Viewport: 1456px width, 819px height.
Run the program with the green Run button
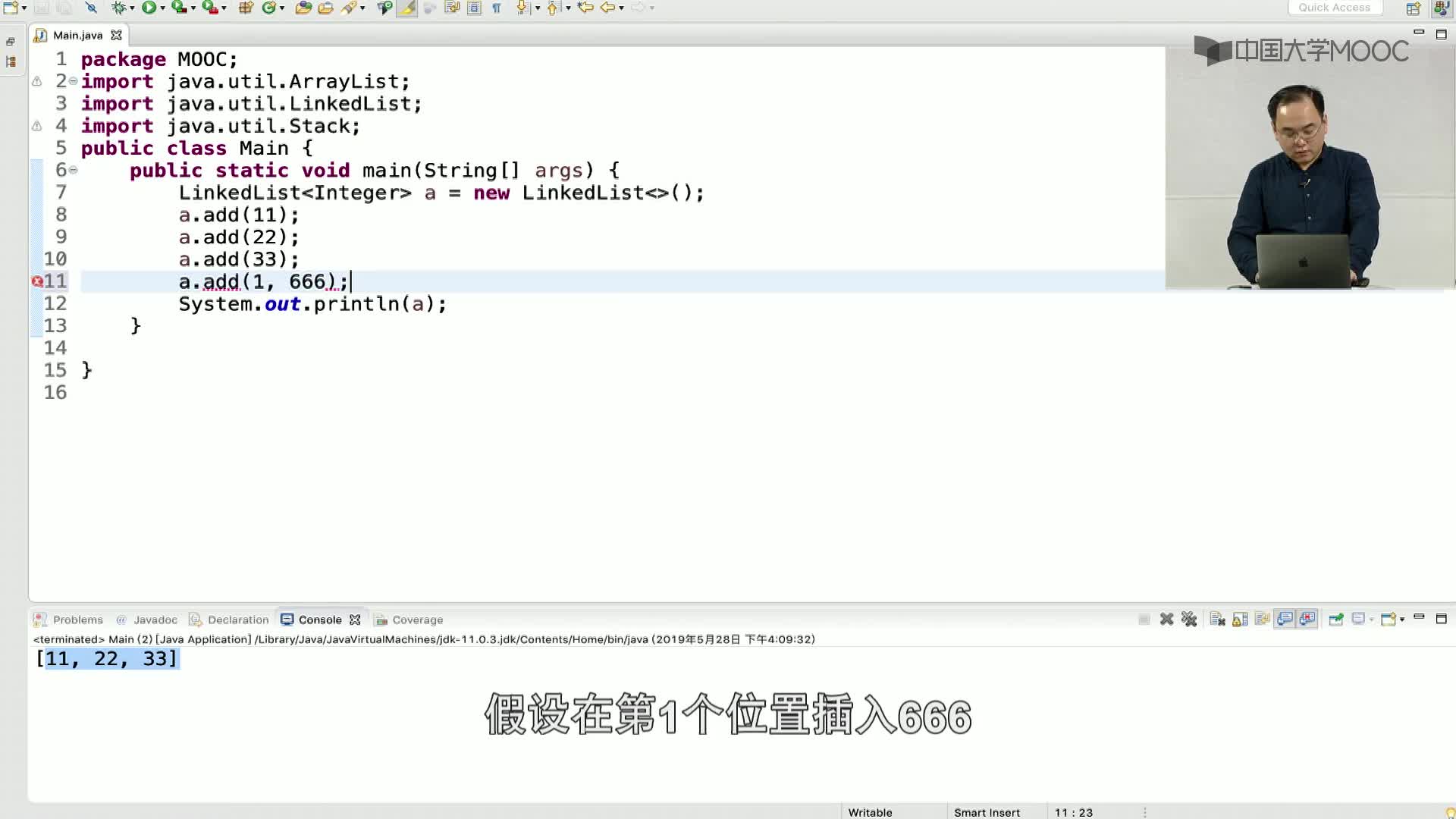coord(149,8)
